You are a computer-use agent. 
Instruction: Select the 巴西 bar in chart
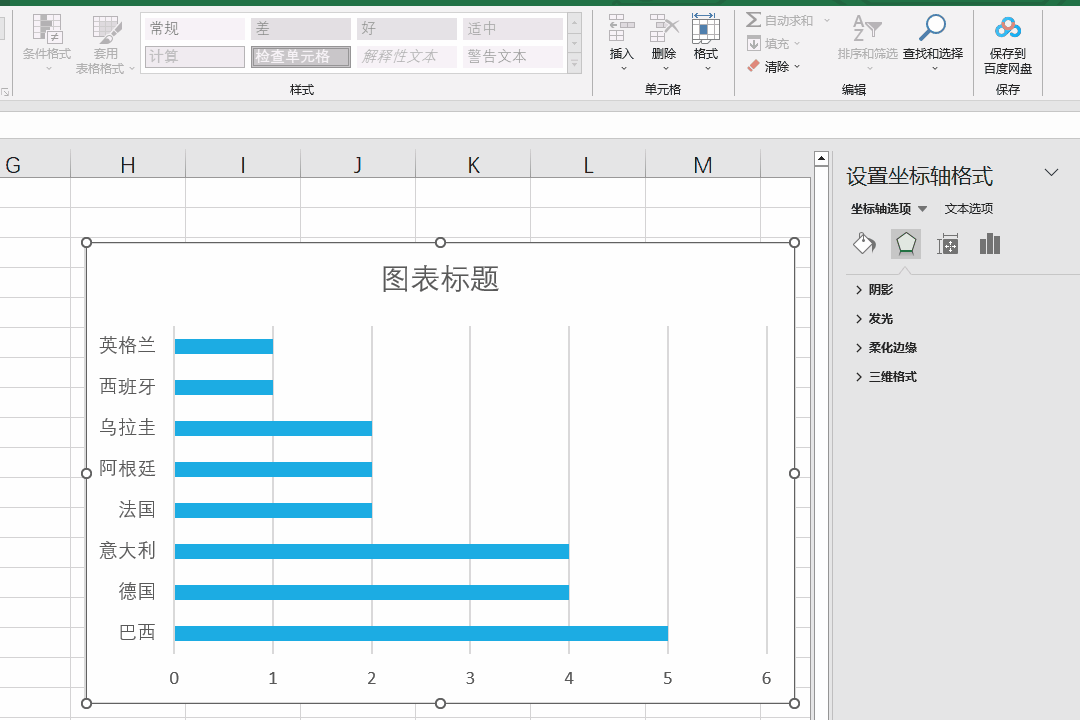(421, 633)
